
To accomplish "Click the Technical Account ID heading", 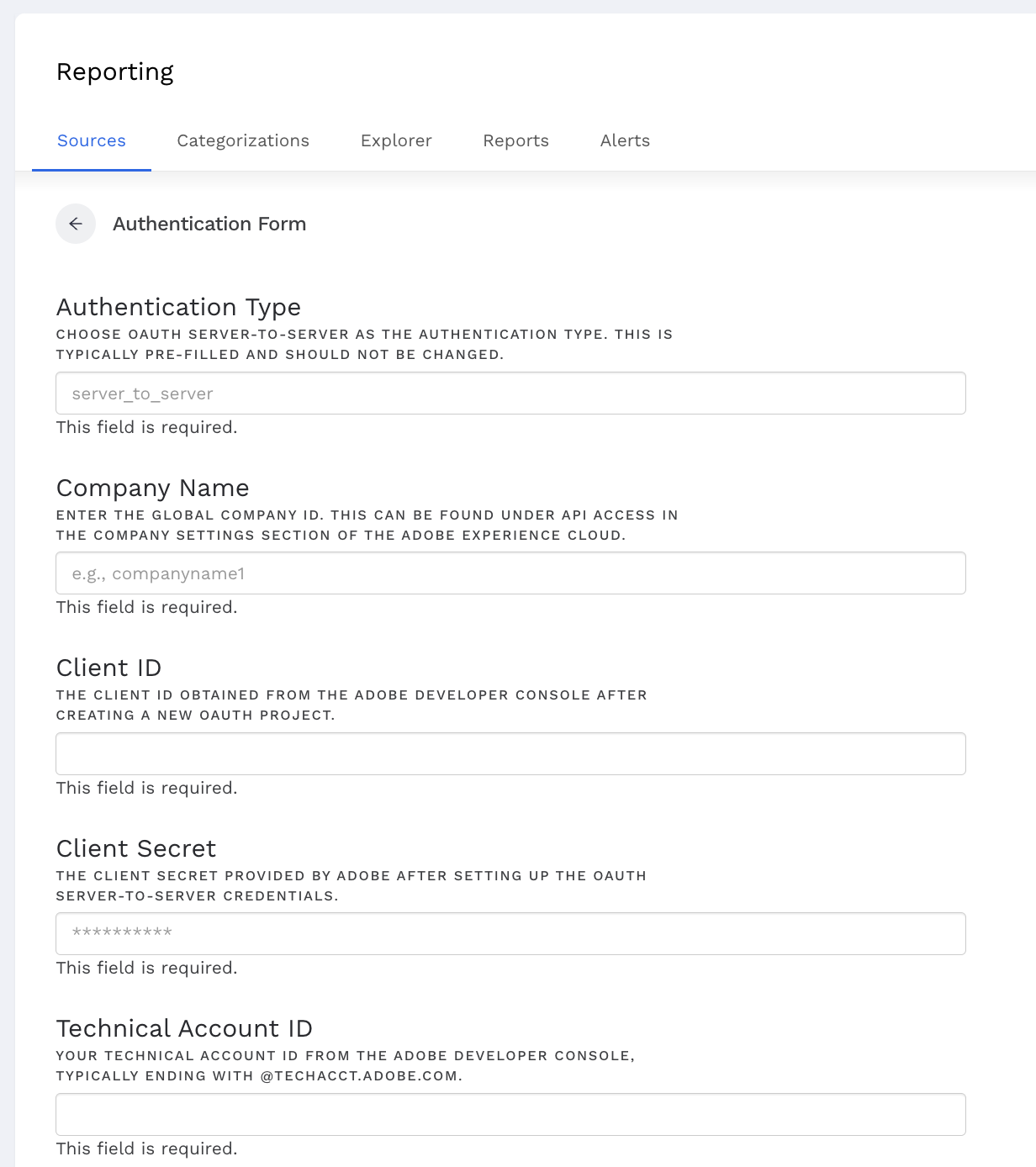I will 184,1028.
